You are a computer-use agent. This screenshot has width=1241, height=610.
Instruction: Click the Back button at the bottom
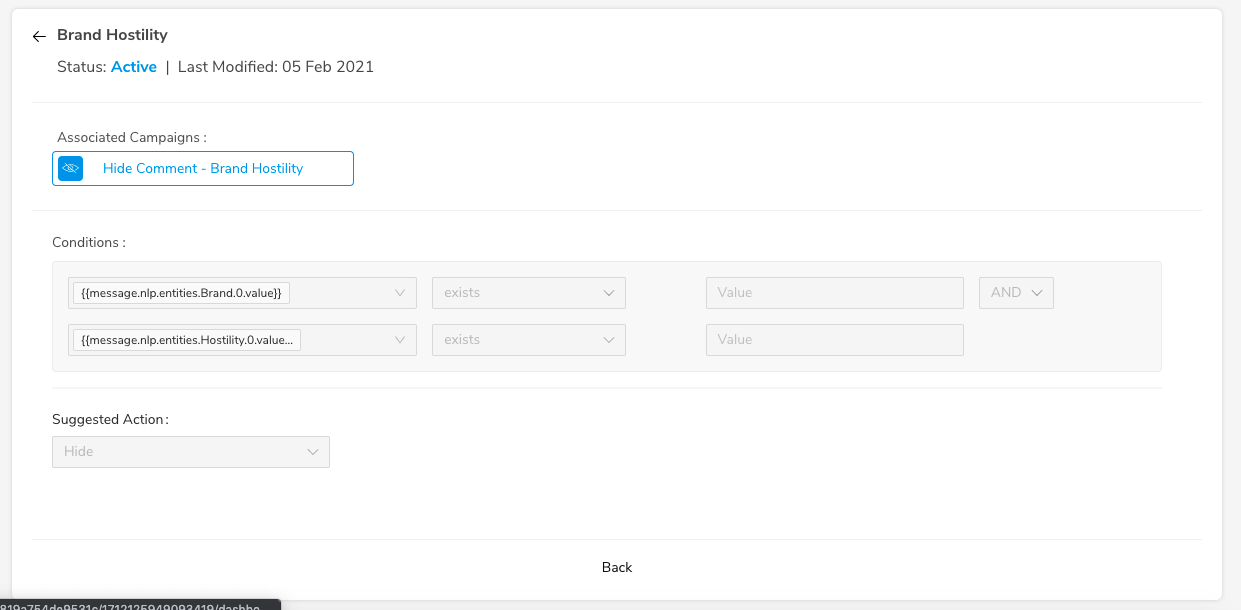click(617, 567)
